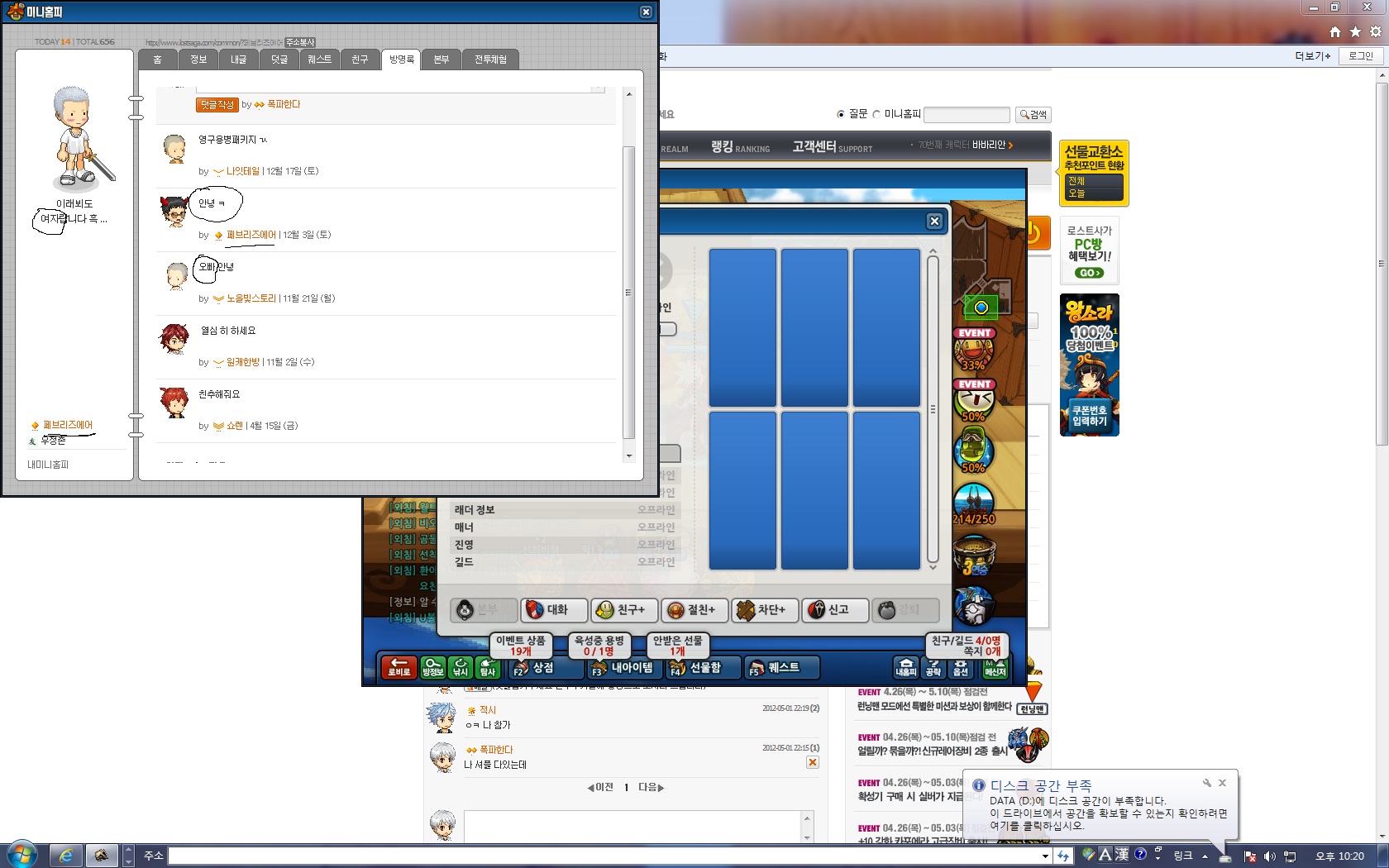This screenshot has width=1389, height=868.
Task: Click the 친구+ add friend button
Action: [623, 610]
